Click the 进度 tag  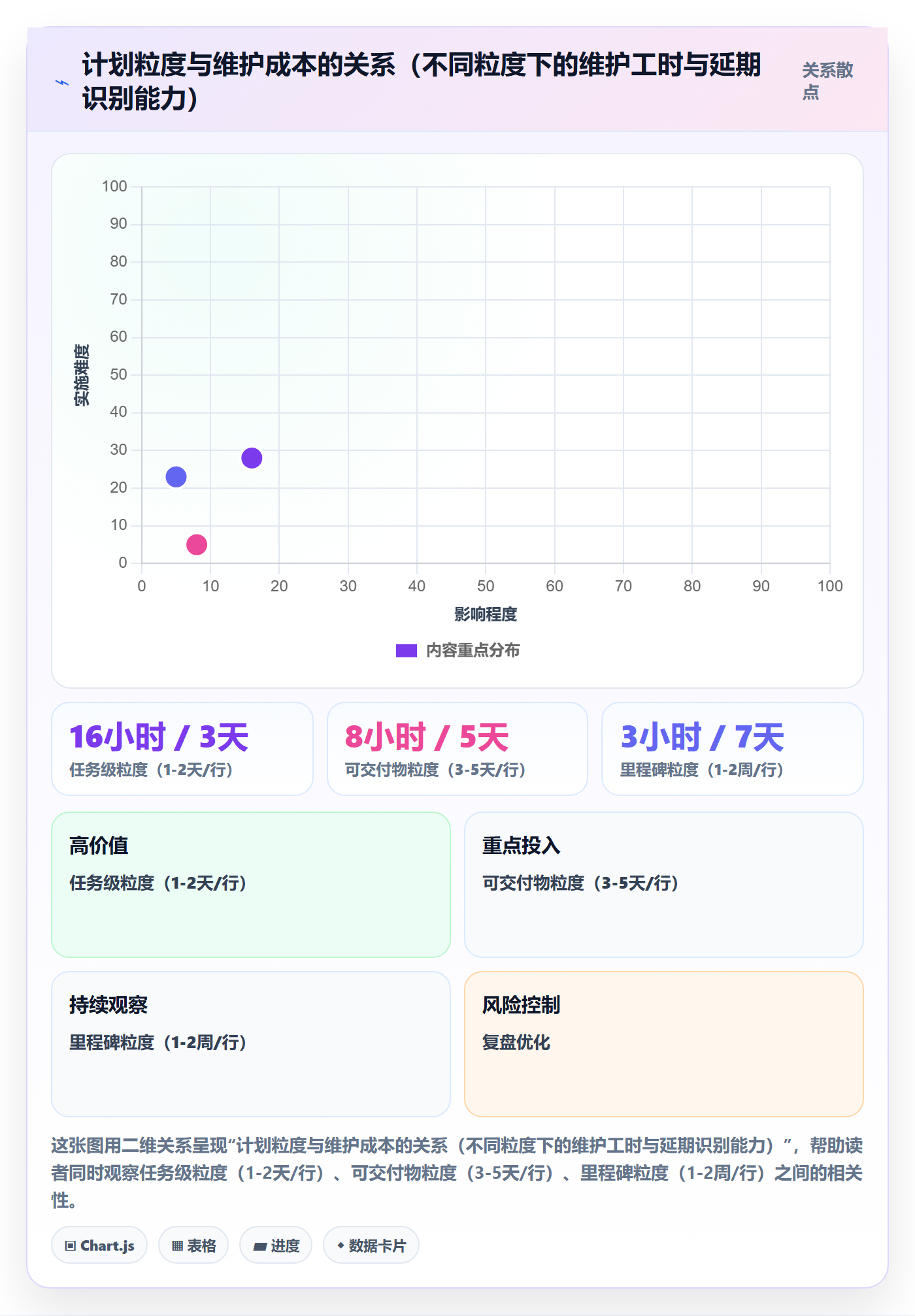click(276, 1245)
